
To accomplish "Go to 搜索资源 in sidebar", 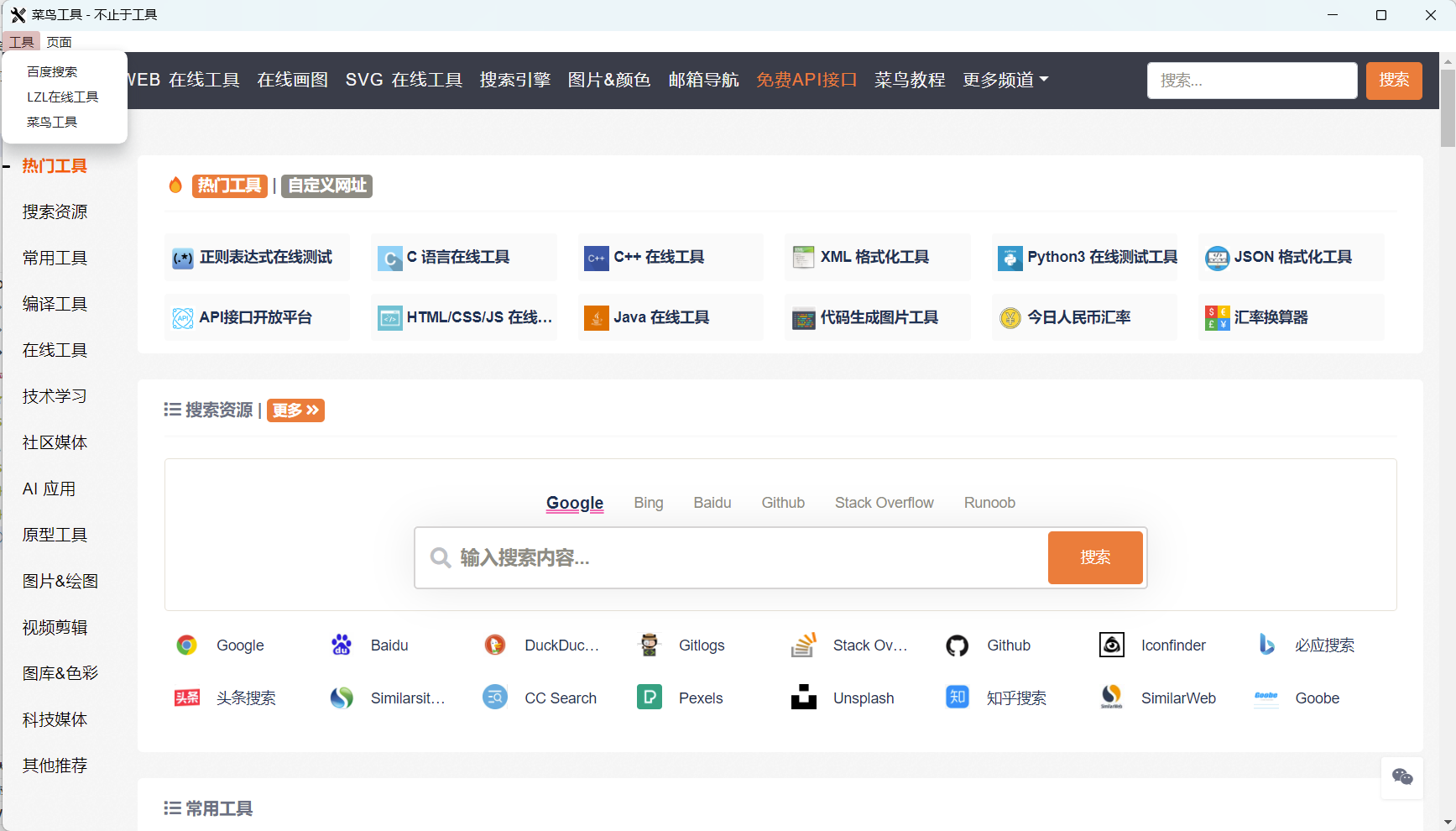I will (x=55, y=212).
